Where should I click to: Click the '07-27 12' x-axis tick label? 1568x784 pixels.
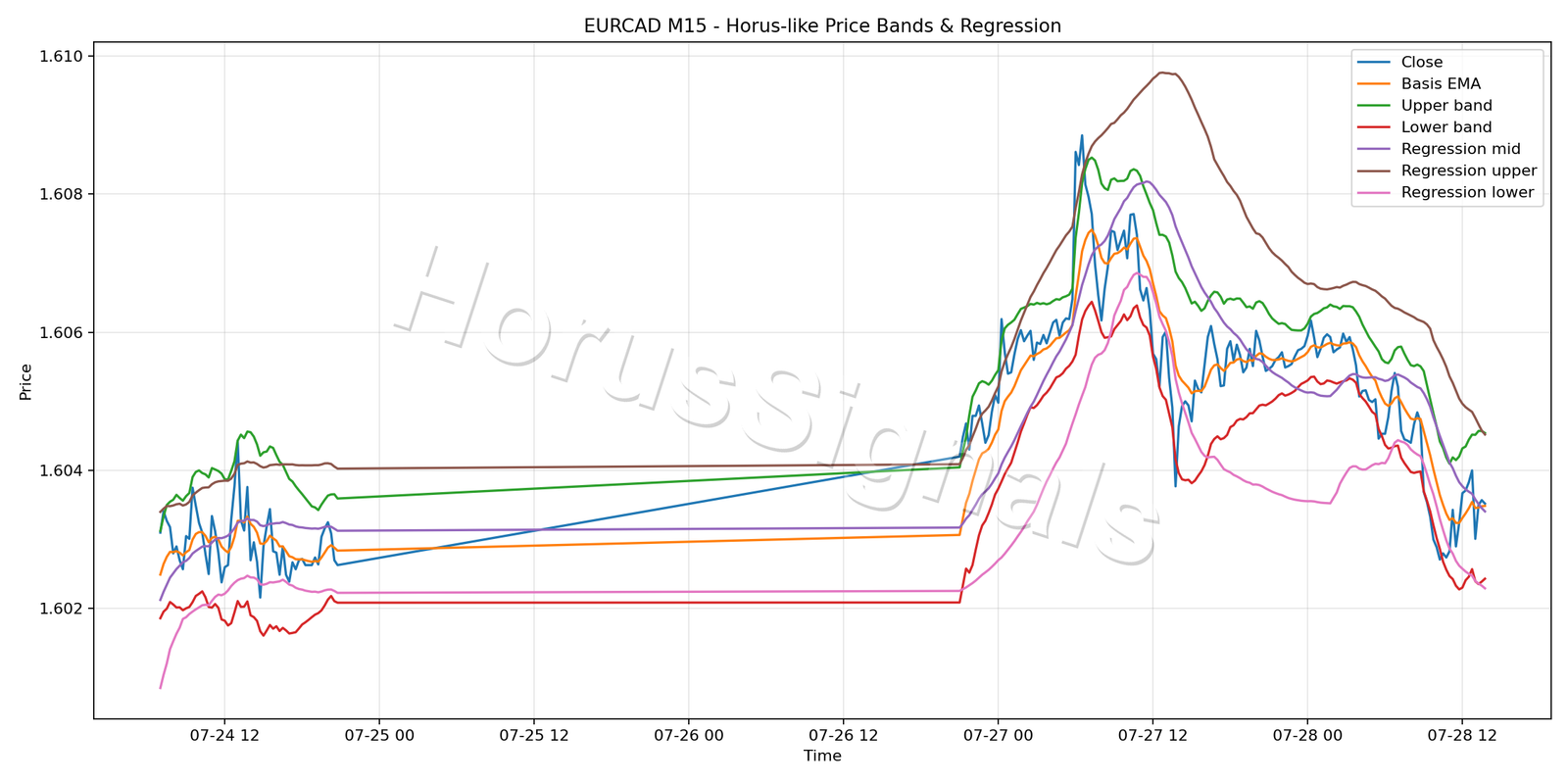pyautogui.click(x=1152, y=735)
